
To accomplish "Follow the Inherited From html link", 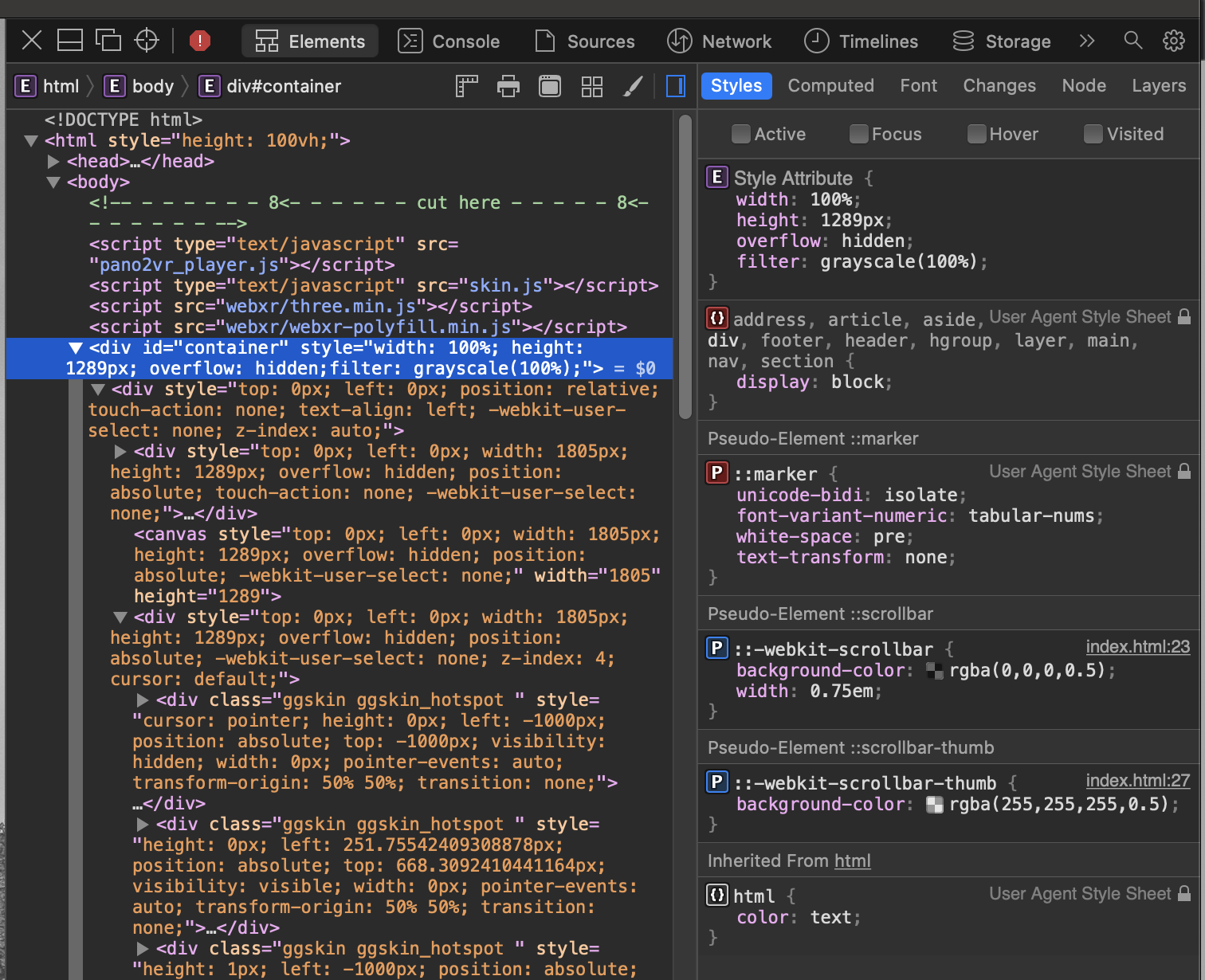I will pyautogui.click(x=852, y=861).
